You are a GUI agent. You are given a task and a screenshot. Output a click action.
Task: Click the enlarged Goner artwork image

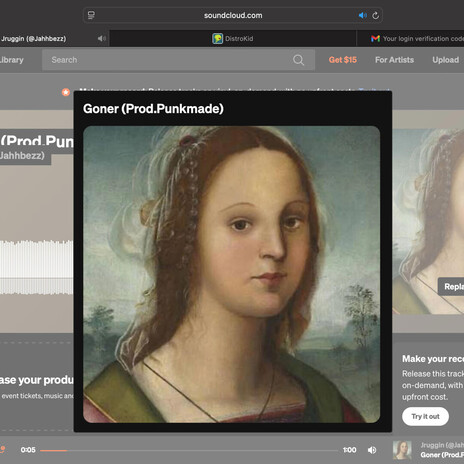231,274
